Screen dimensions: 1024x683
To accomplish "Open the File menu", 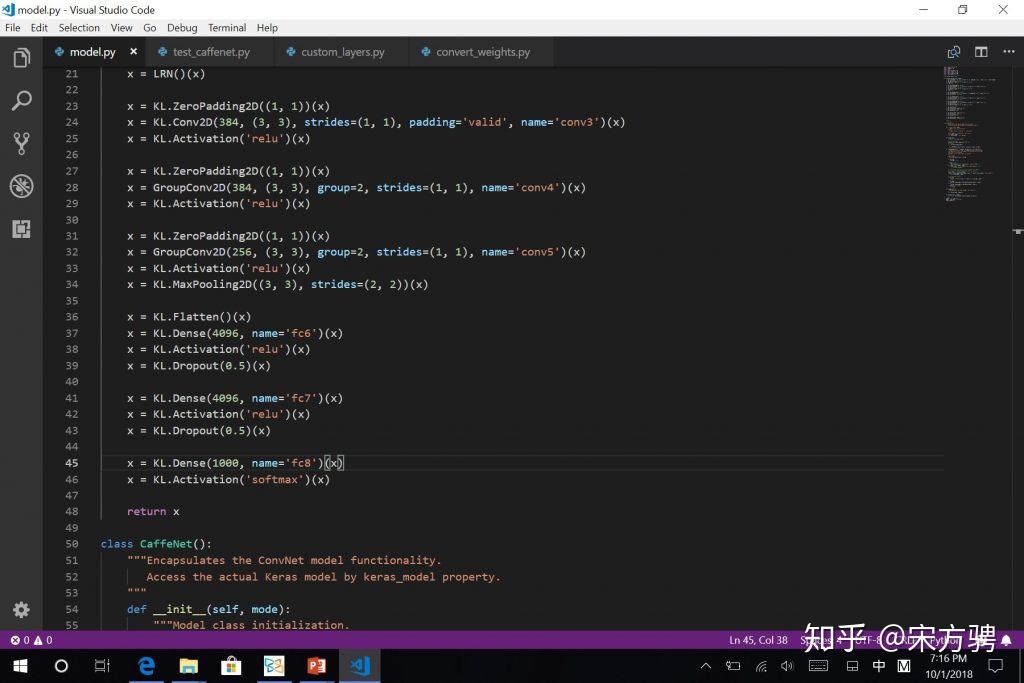I will point(12,27).
